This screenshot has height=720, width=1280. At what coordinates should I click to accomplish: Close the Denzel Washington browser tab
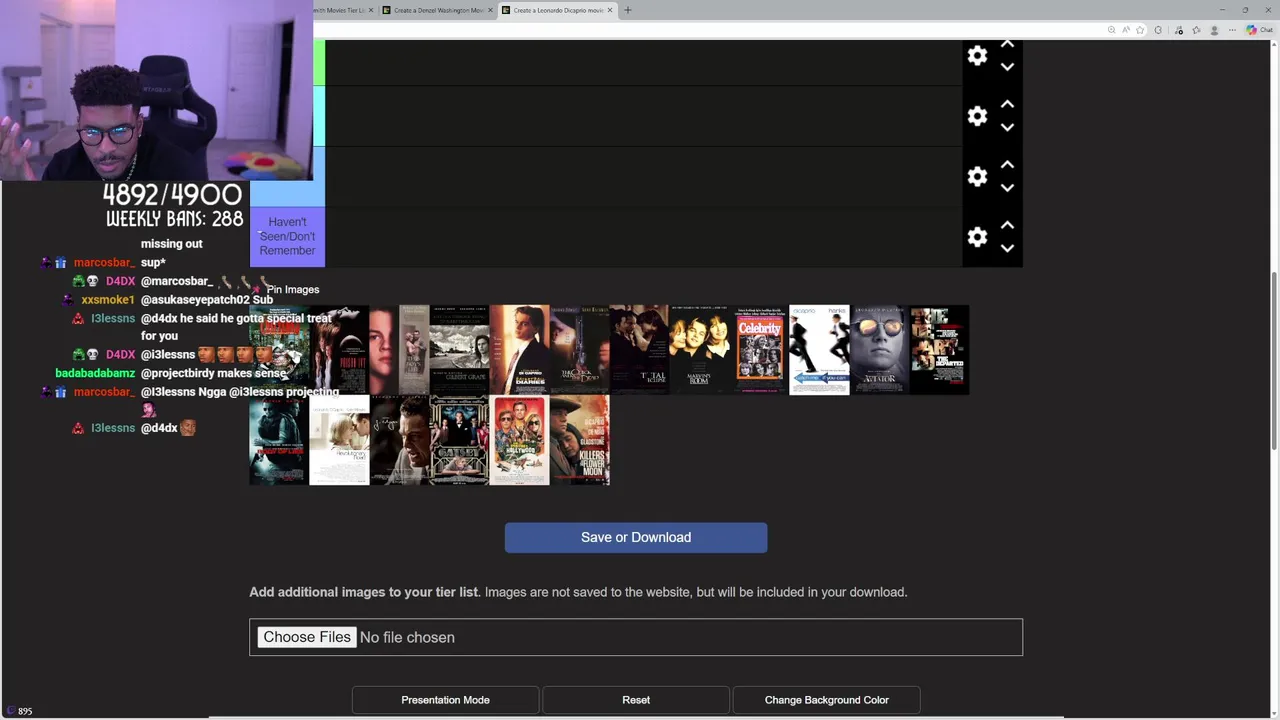pos(490,10)
